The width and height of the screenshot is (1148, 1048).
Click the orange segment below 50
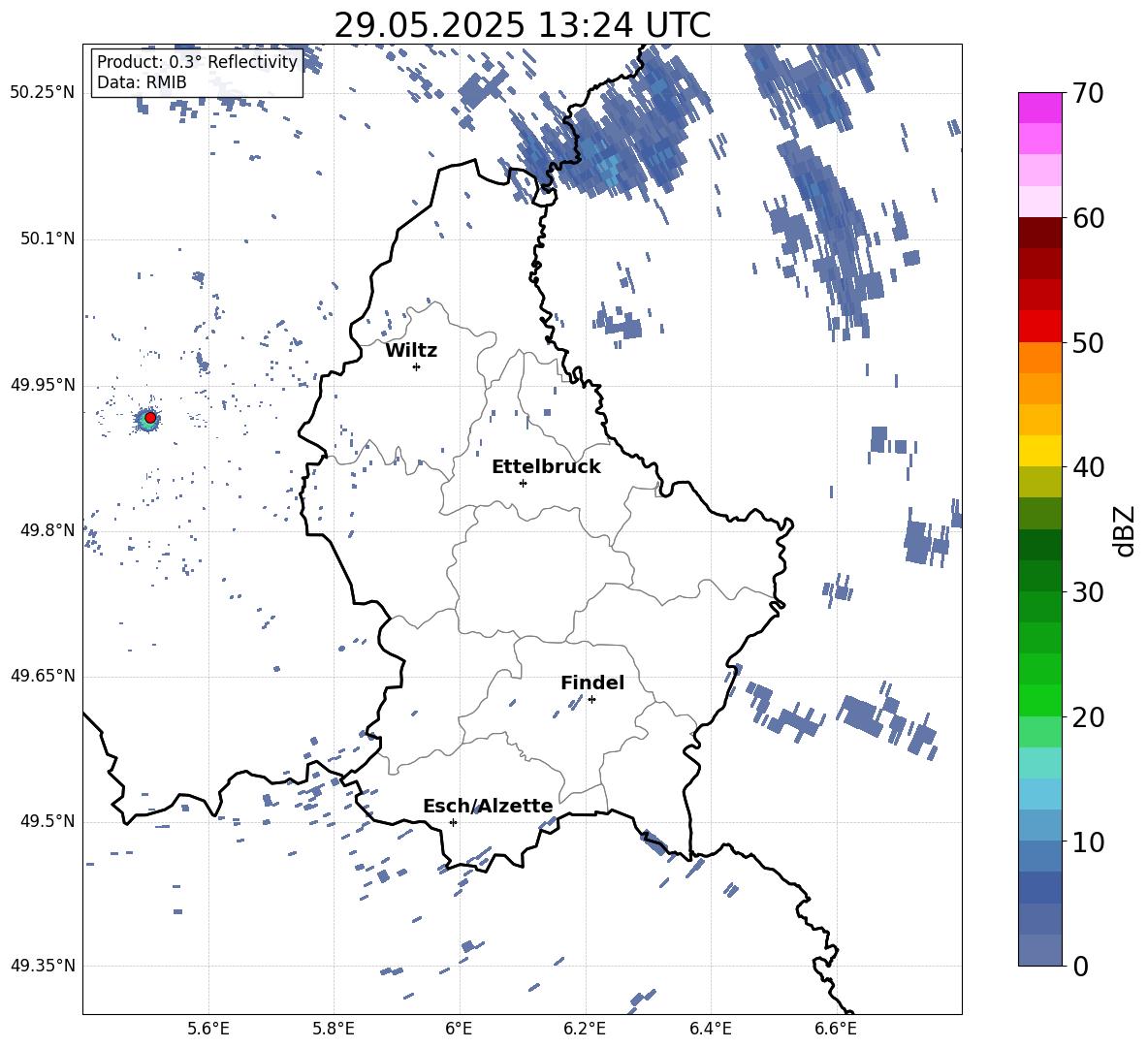[x=1039, y=357]
